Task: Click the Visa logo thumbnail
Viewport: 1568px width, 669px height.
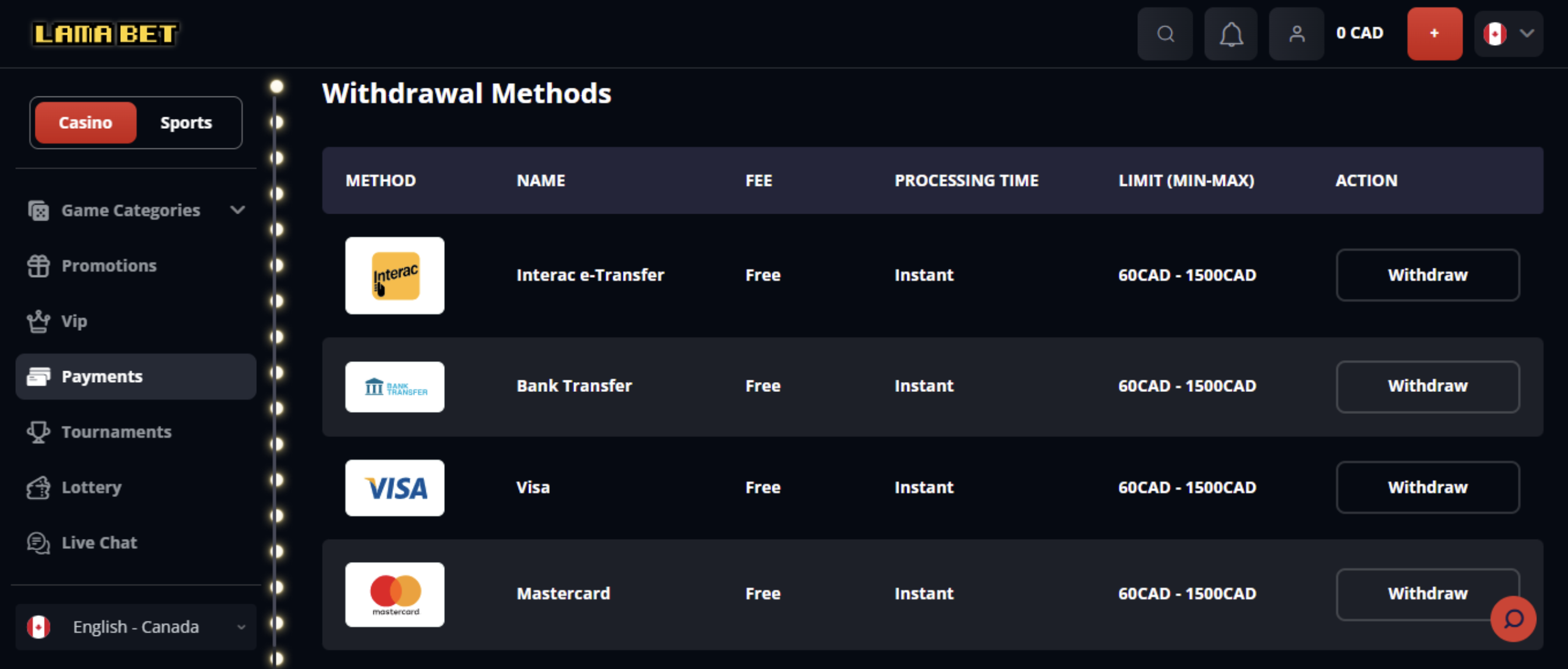Action: [395, 488]
